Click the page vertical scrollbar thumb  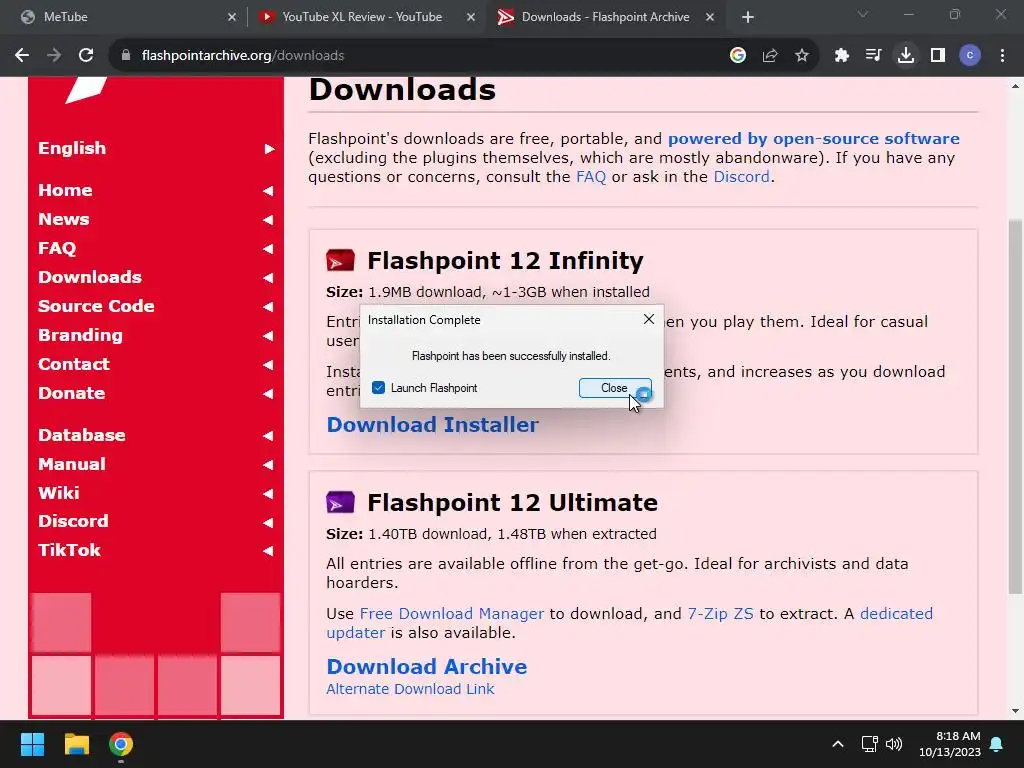pos(1015,405)
